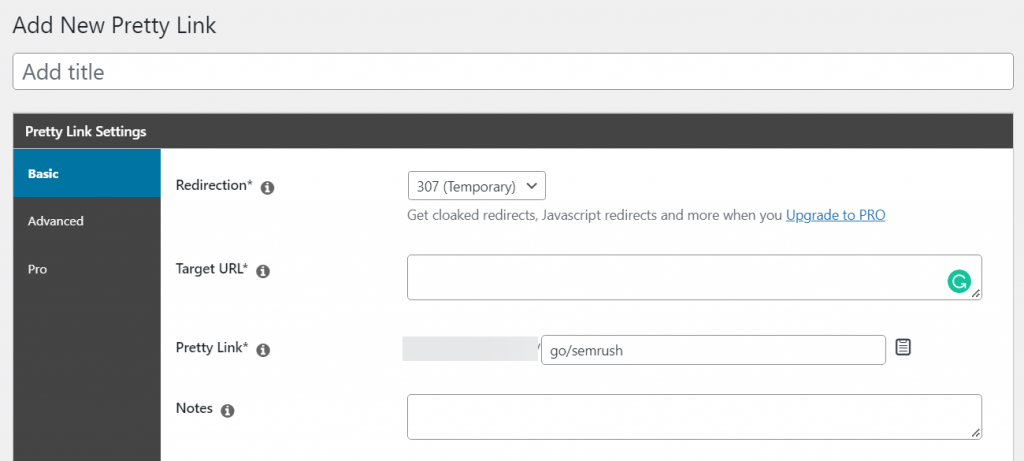This screenshot has height=461, width=1024.
Task: Click the Notes info icon
Action: tap(227, 411)
